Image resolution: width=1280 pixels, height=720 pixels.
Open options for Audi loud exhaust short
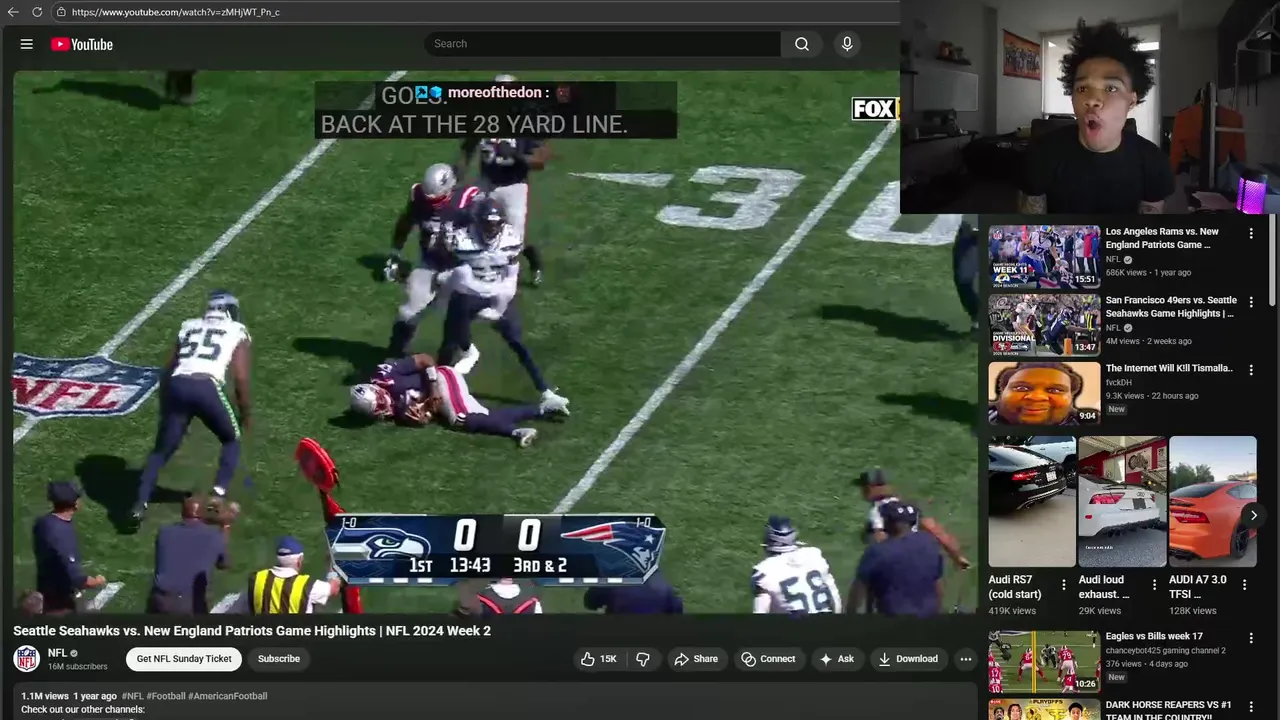pos(1154,585)
